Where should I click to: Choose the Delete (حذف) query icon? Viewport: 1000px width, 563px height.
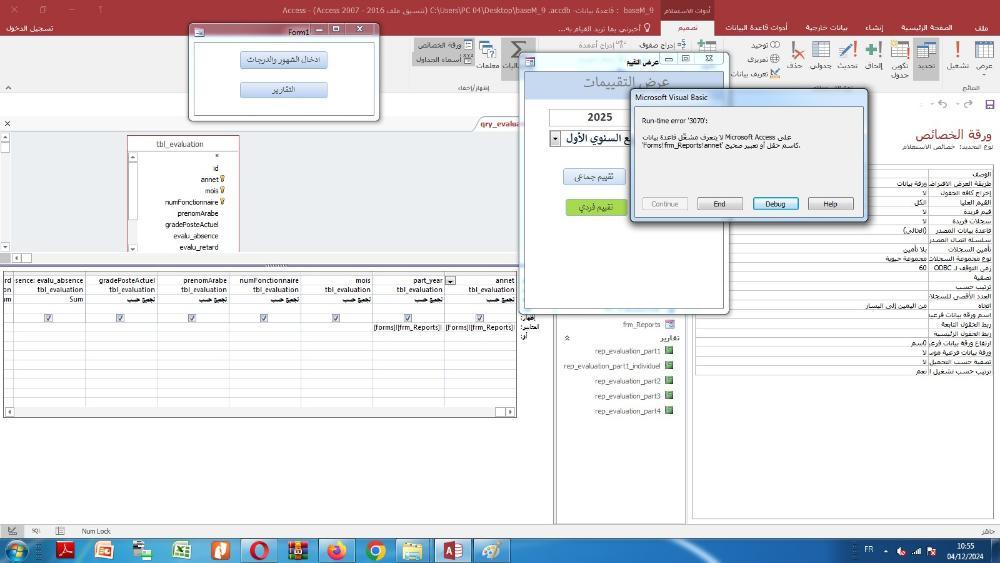click(795, 55)
